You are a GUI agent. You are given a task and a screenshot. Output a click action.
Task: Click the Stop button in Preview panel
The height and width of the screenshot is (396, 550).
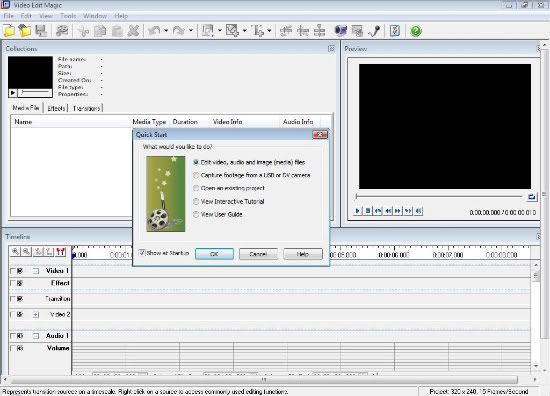[368, 211]
